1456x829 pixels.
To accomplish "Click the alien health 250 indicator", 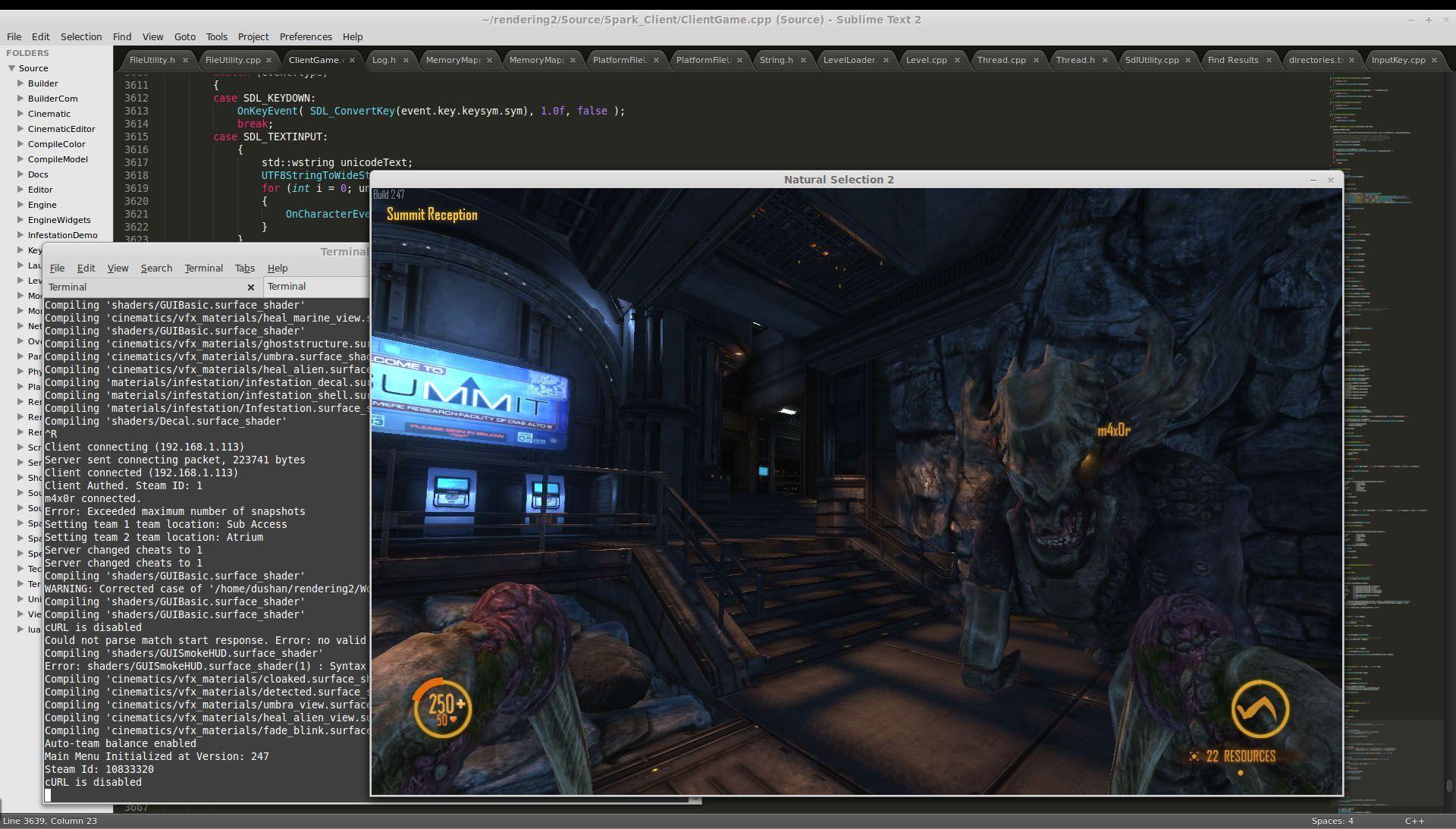I will click(x=443, y=707).
